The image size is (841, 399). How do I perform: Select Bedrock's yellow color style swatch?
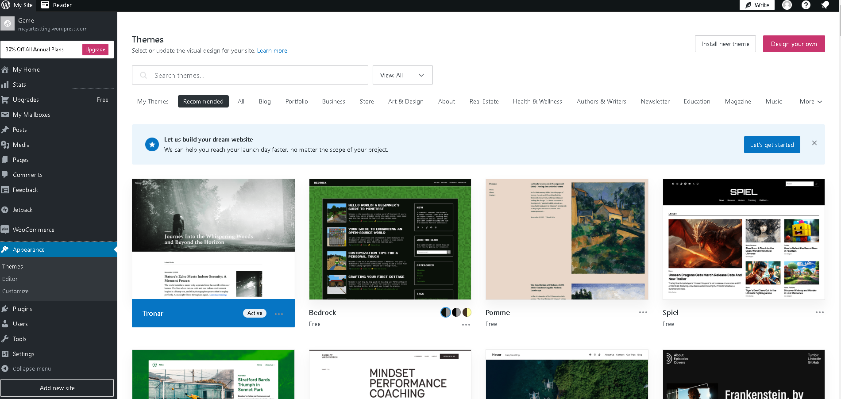pos(467,312)
